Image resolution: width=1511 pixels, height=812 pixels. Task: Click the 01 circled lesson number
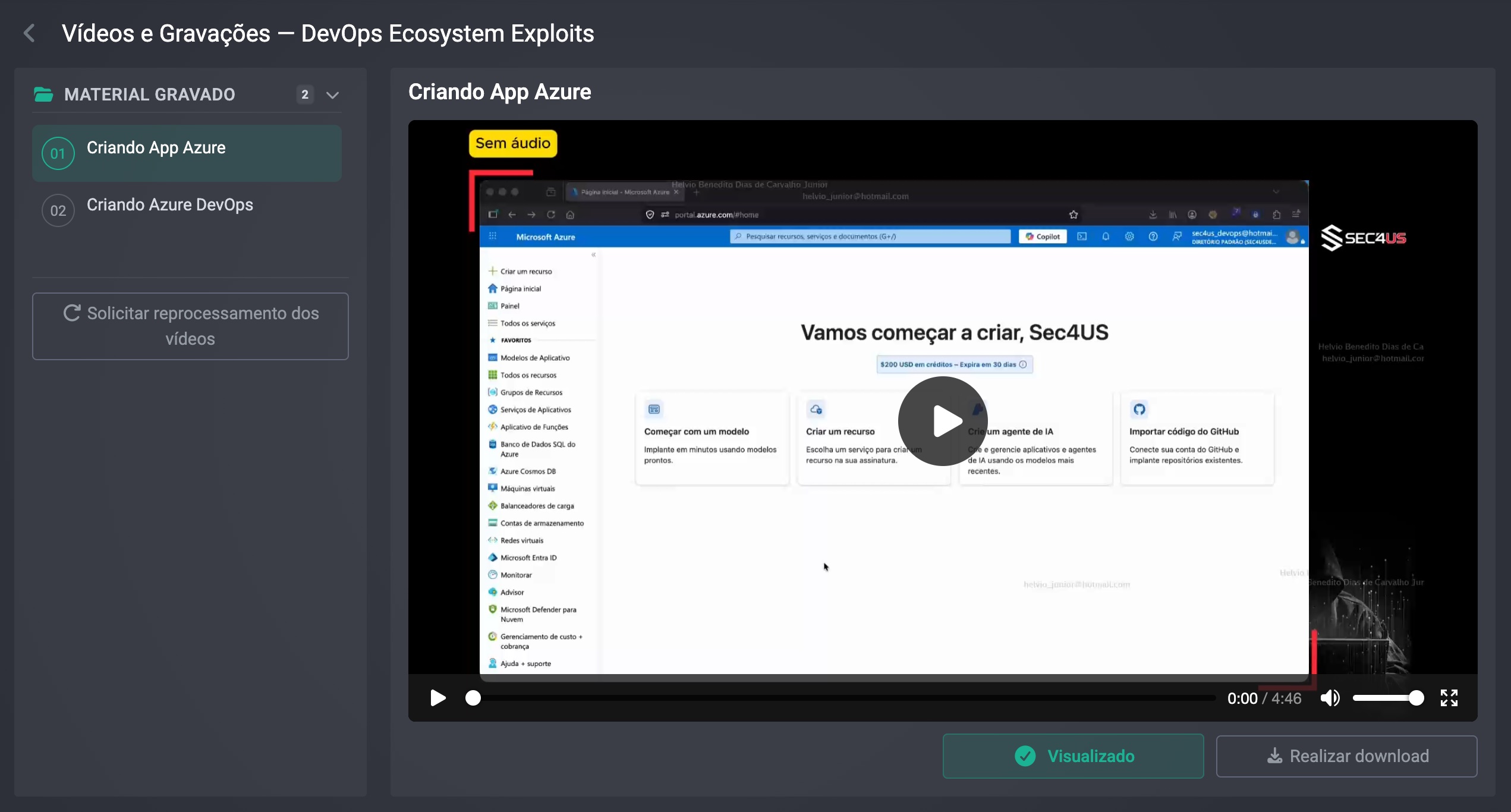click(x=58, y=153)
